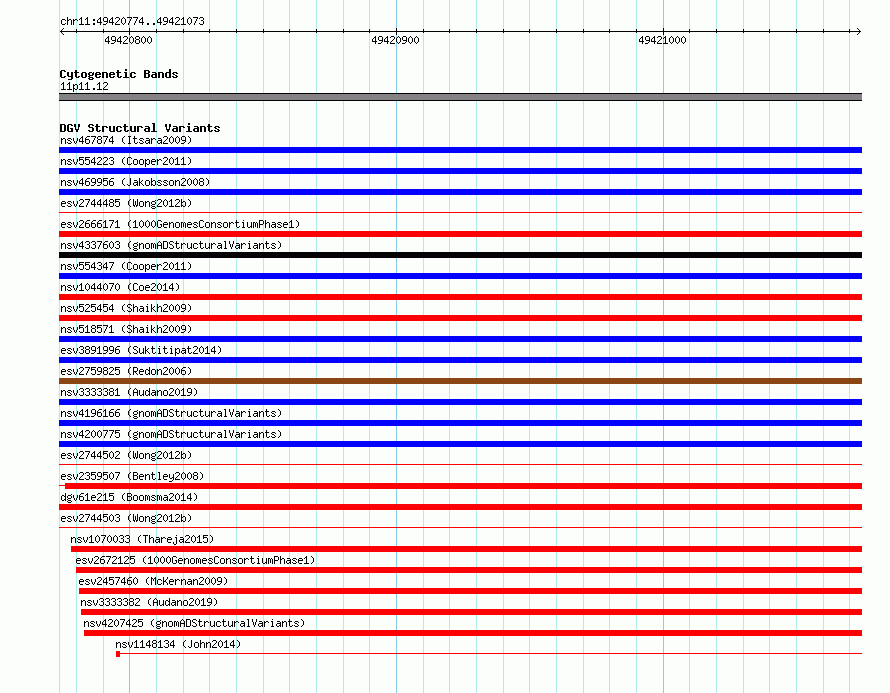Click ruler position 49421000
Image resolution: width=890 pixels, height=693 pixels.
pos(662,40)
